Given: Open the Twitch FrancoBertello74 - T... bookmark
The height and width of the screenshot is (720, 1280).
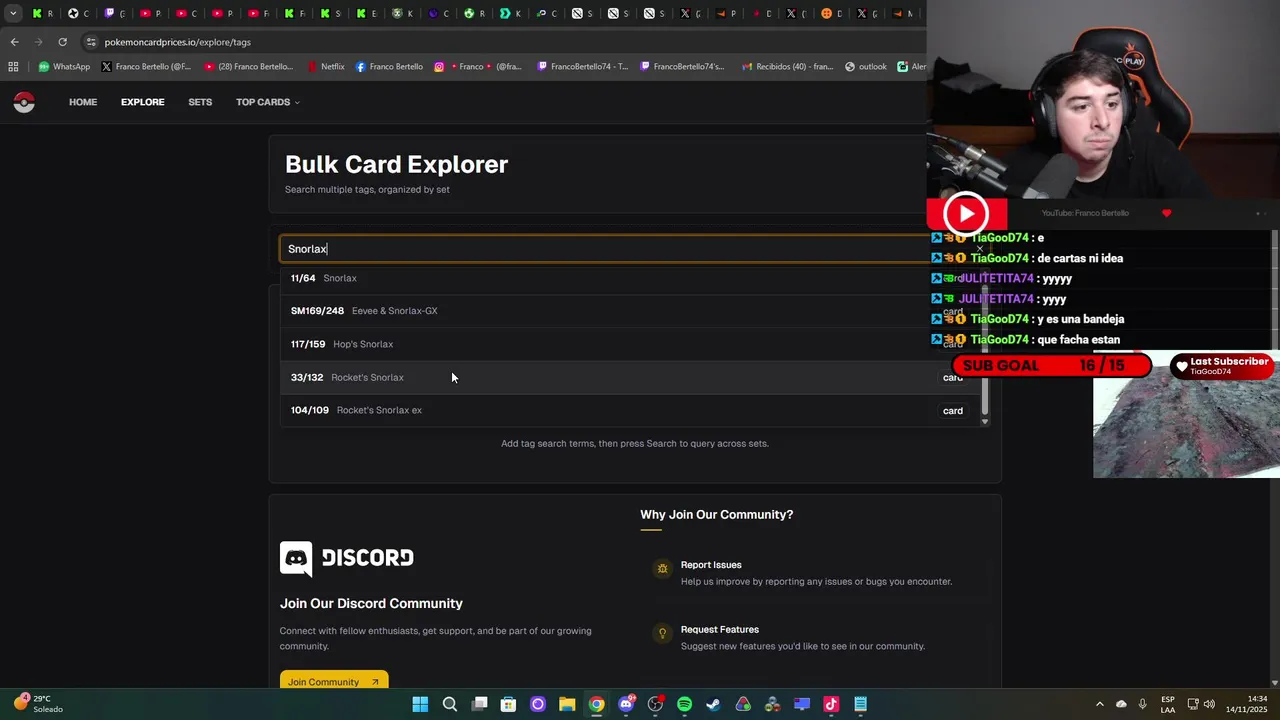Looking at the screenshot, I should (583, 67).
